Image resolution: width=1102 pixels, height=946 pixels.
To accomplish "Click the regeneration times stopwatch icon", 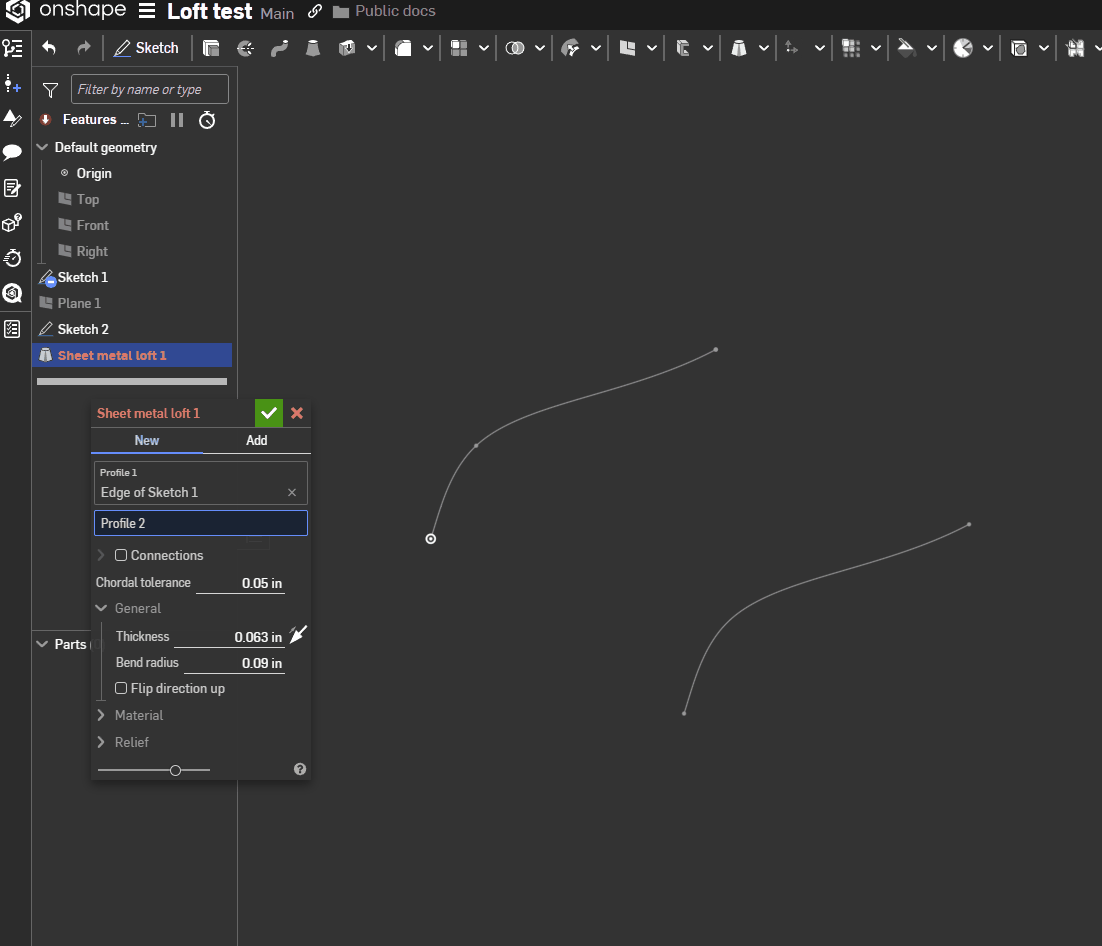I will (207, 120).
